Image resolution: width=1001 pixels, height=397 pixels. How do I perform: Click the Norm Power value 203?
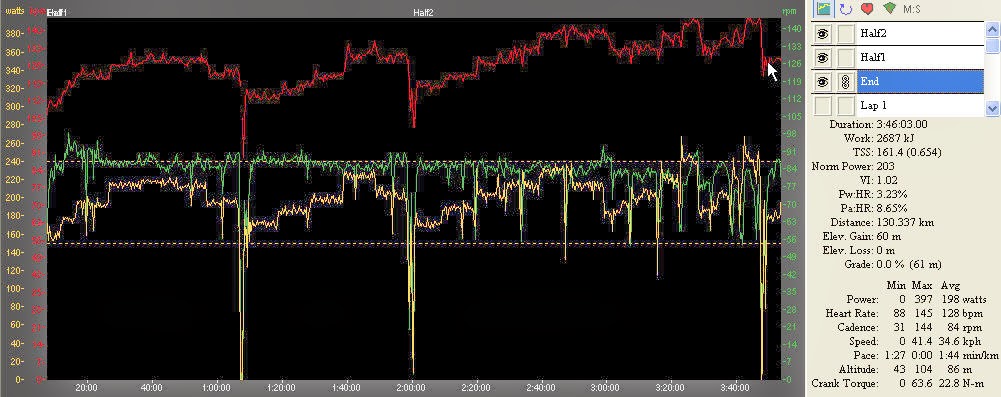[x=885, y=167]
